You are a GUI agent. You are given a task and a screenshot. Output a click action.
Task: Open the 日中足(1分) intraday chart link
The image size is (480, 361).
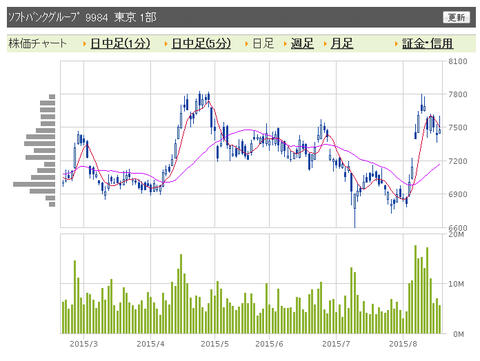pos(120,43)
